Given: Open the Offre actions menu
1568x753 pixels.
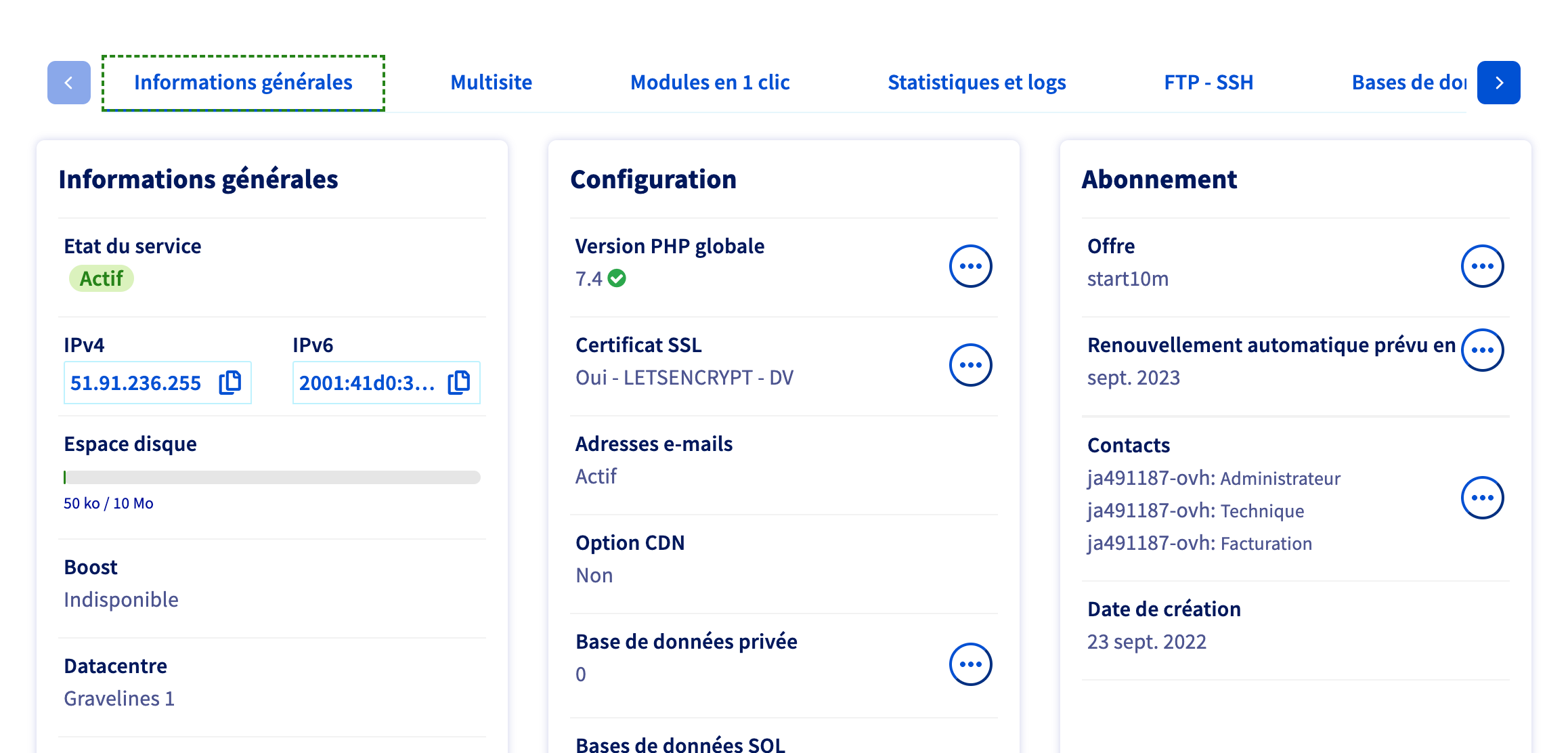Looking at the screenshot, I should point(1482,266).
